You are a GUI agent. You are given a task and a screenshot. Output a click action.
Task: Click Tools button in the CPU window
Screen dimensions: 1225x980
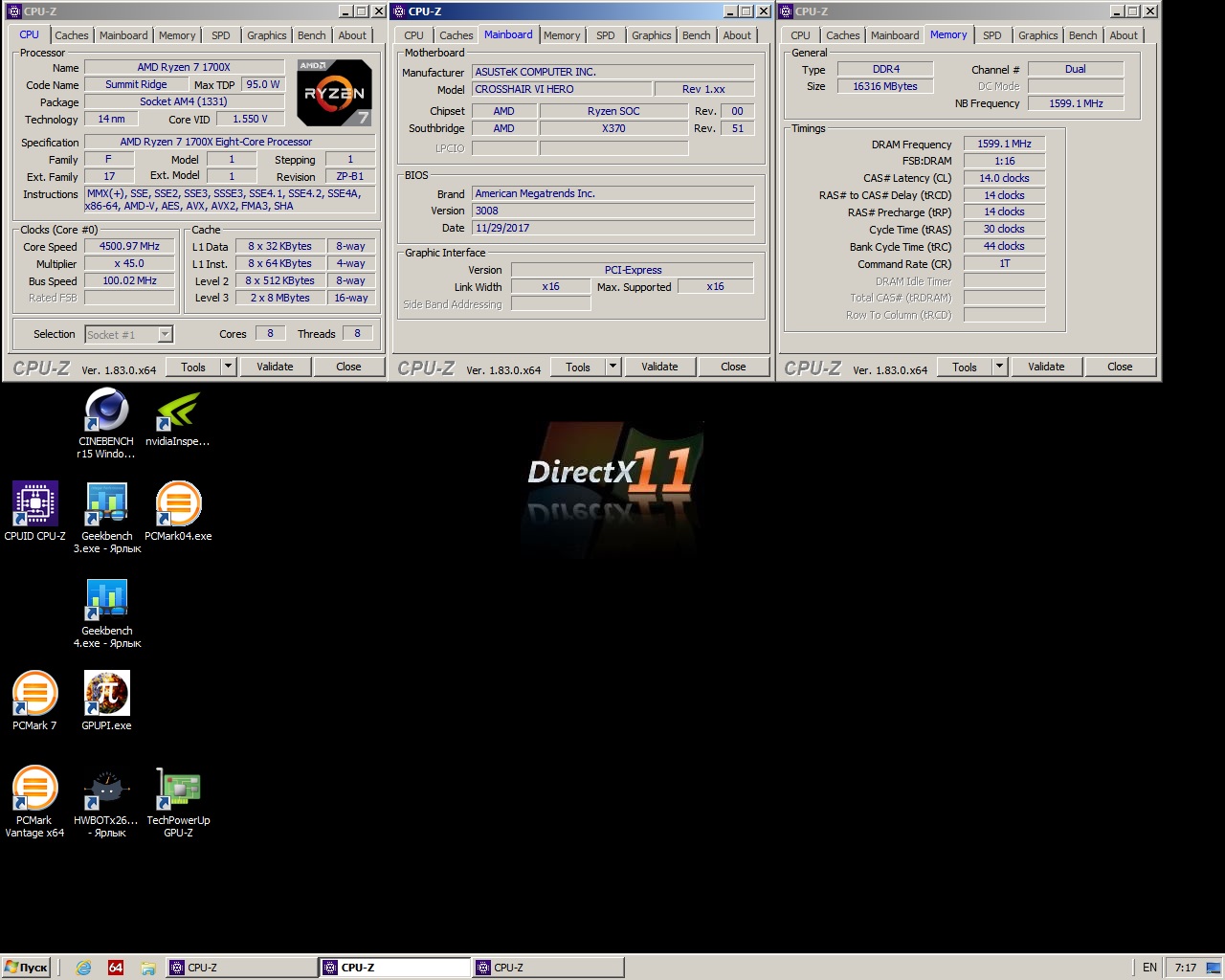click(193, 367)
